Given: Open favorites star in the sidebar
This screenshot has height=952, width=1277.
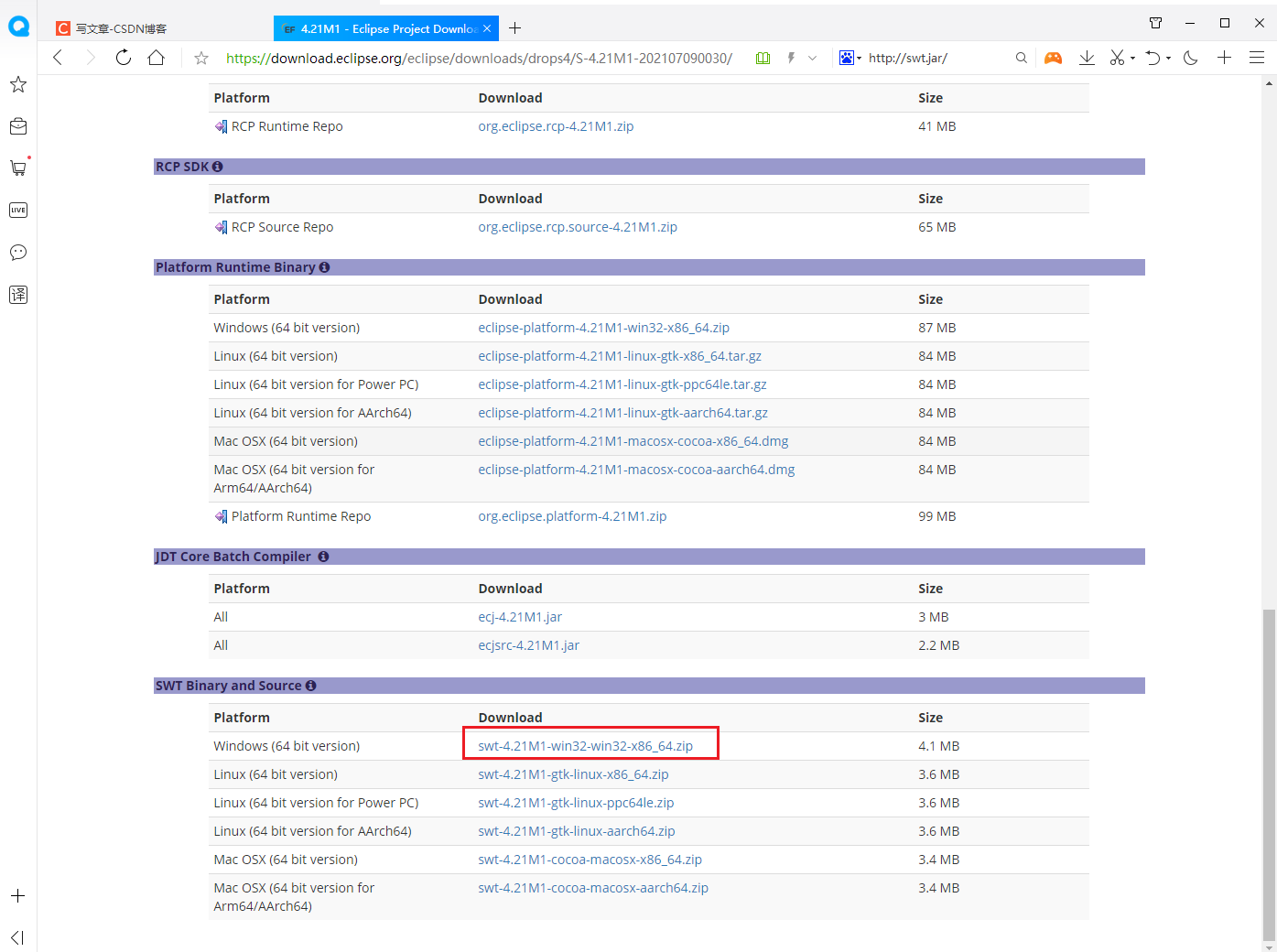Looking at the screenshot, I should pos(18,84).
